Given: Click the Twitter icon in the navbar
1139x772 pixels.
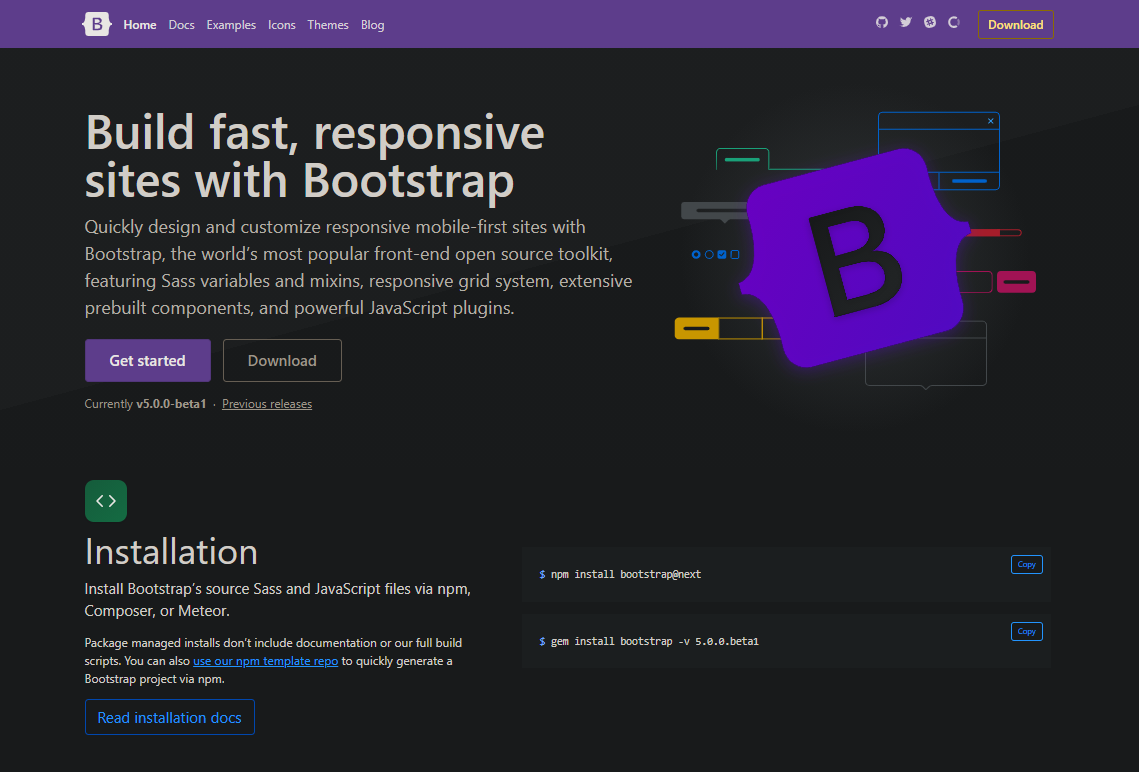Looking at the screenshot, I should pyautogui.click(x=905, y=23).
